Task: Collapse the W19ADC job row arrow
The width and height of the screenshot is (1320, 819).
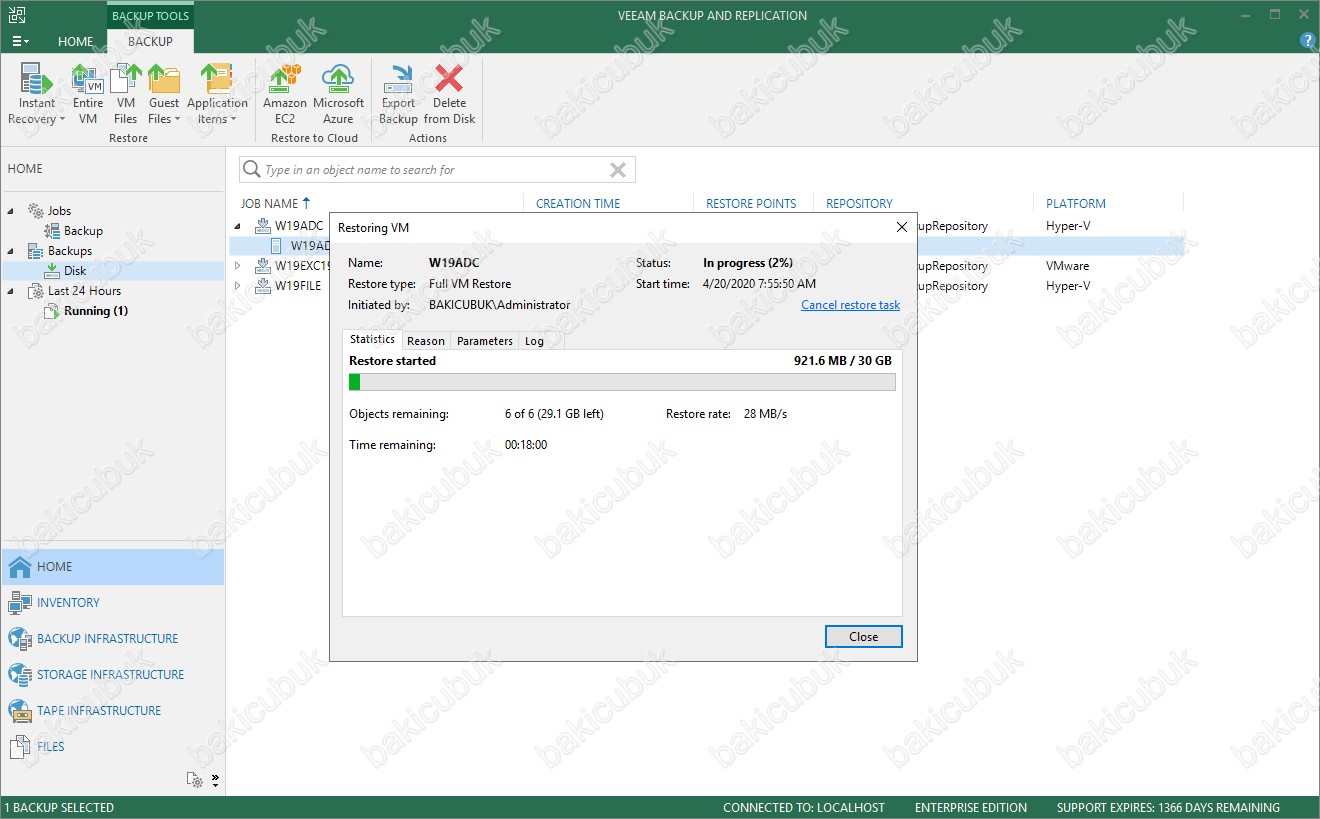Action: point(238,226)
